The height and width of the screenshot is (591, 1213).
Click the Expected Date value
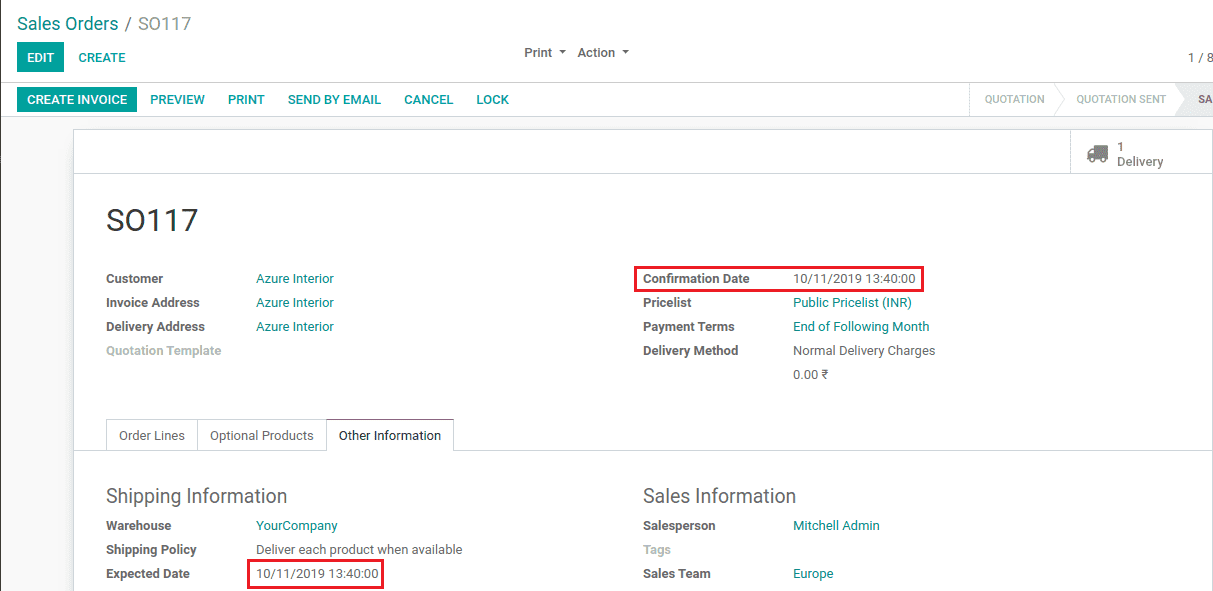tap(317, 574)
